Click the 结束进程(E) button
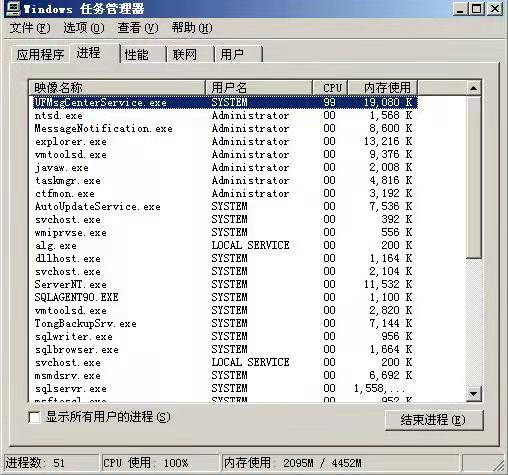 point(434,420)
